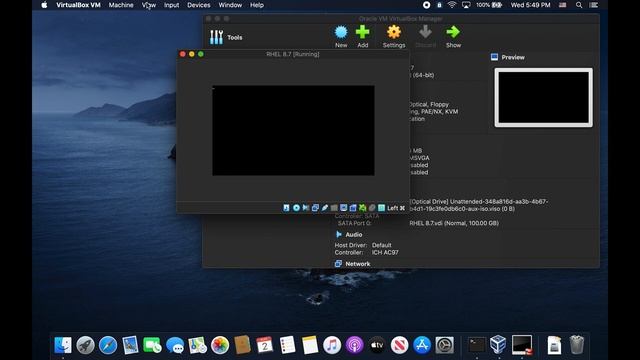Click the VM Preview thumbnail
The height and width of the screenshot is (360, 640).
[x=543, y=98]
